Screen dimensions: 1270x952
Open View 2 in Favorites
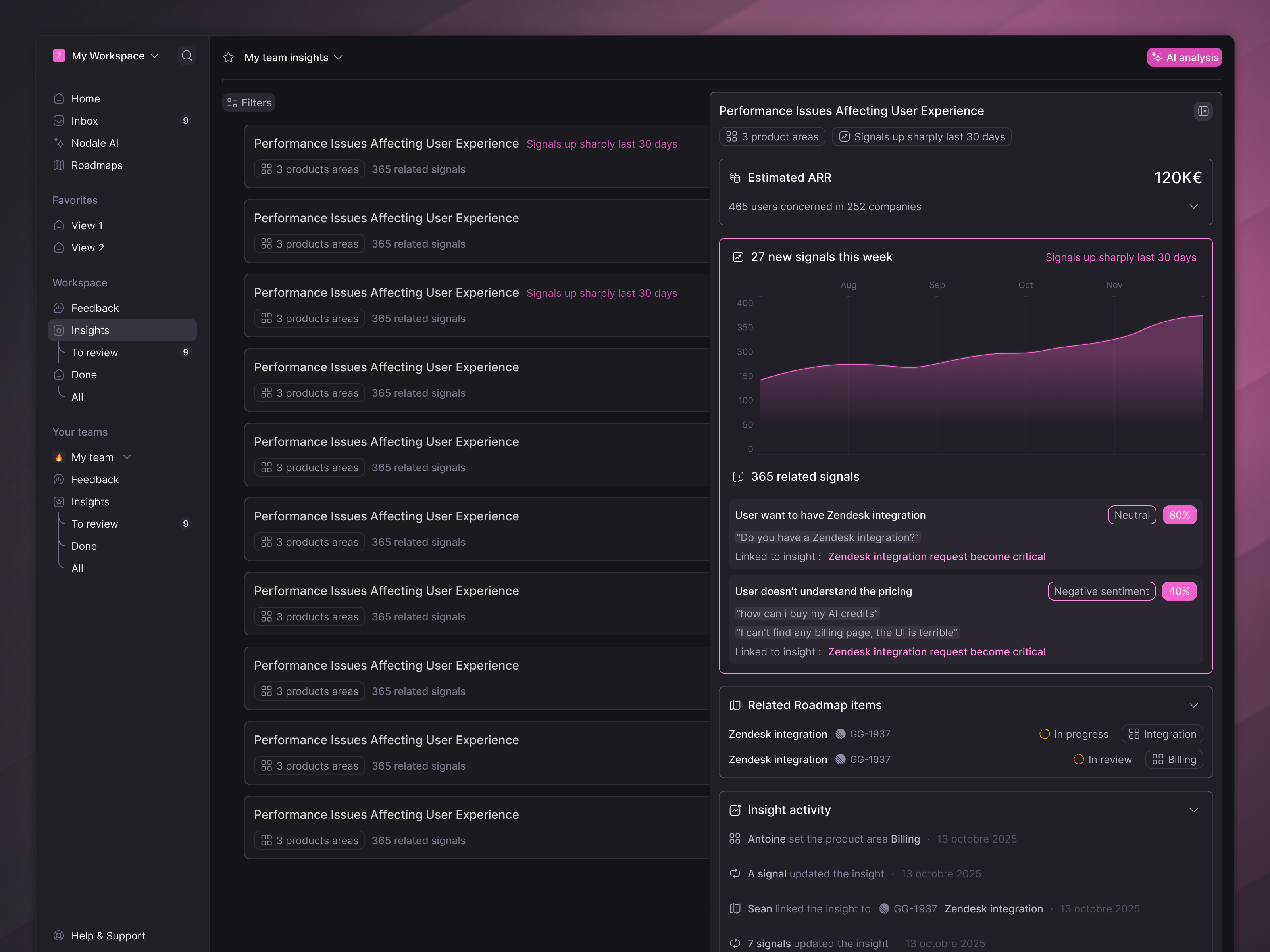tap(87, 248)
